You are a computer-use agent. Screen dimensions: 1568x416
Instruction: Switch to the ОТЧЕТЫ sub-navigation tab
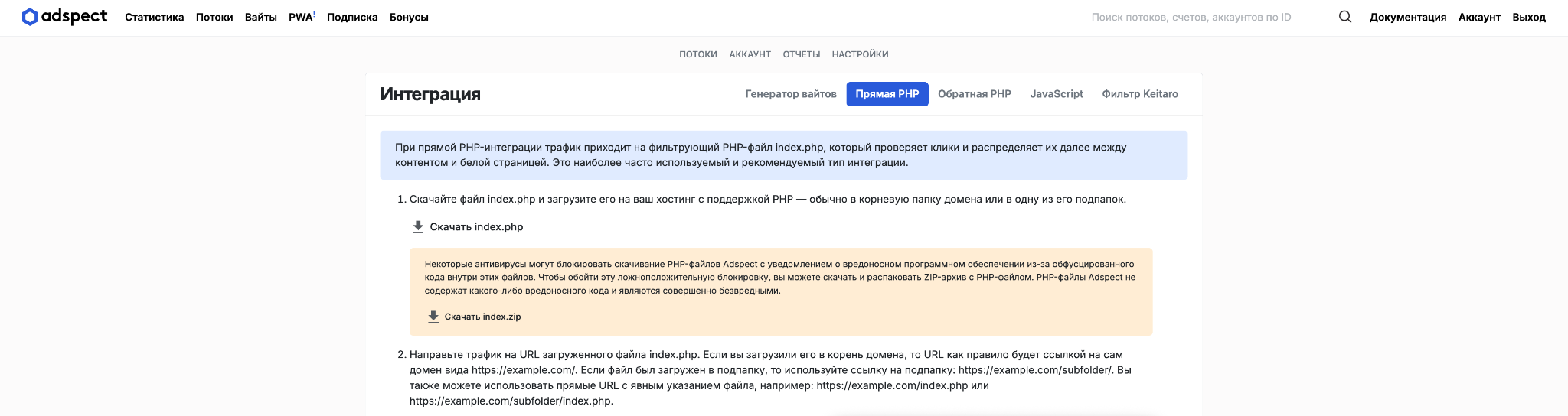point(802,54)
